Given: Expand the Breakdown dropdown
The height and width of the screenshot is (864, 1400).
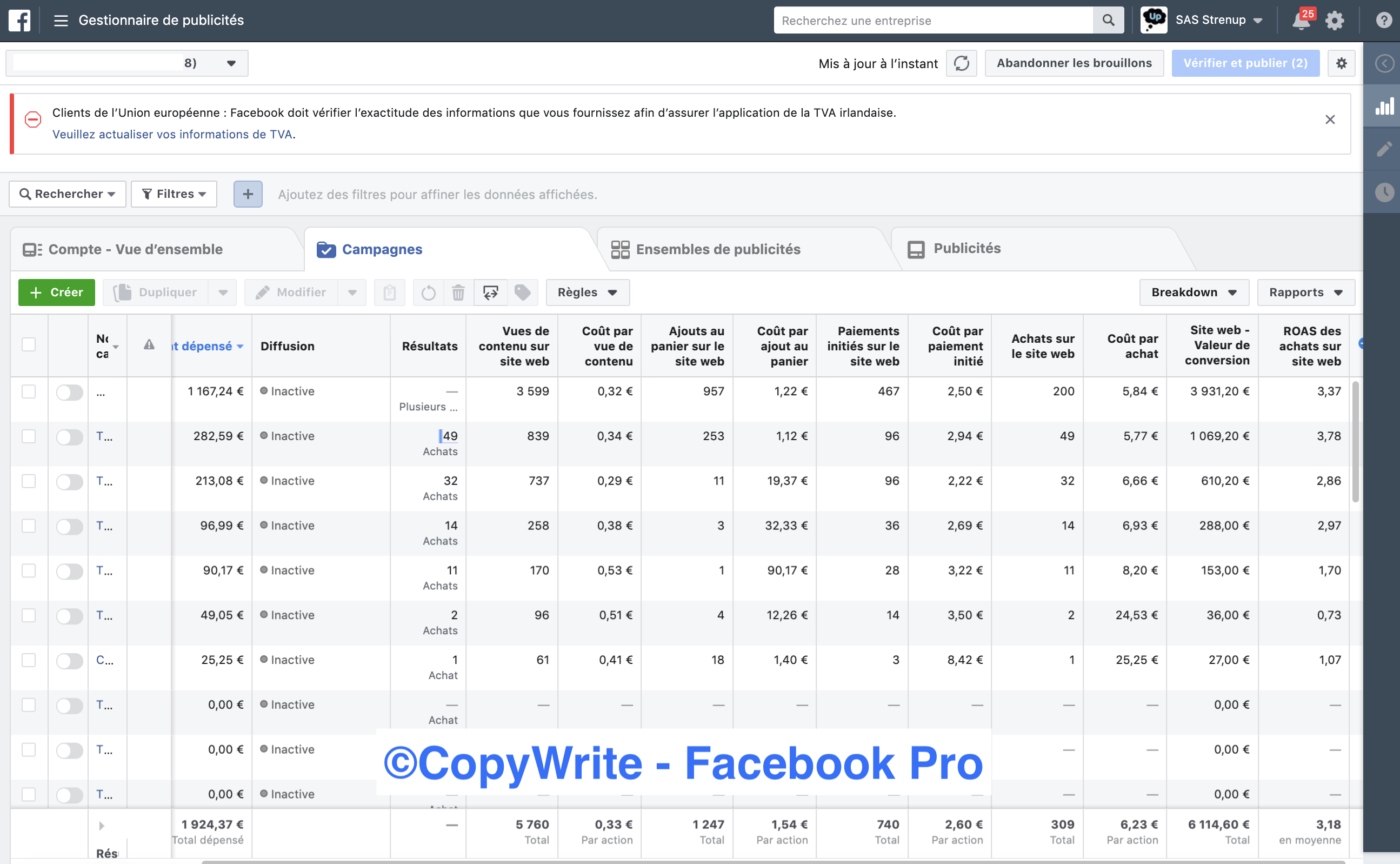Looking at the screenshot, I should [1194, 293].
